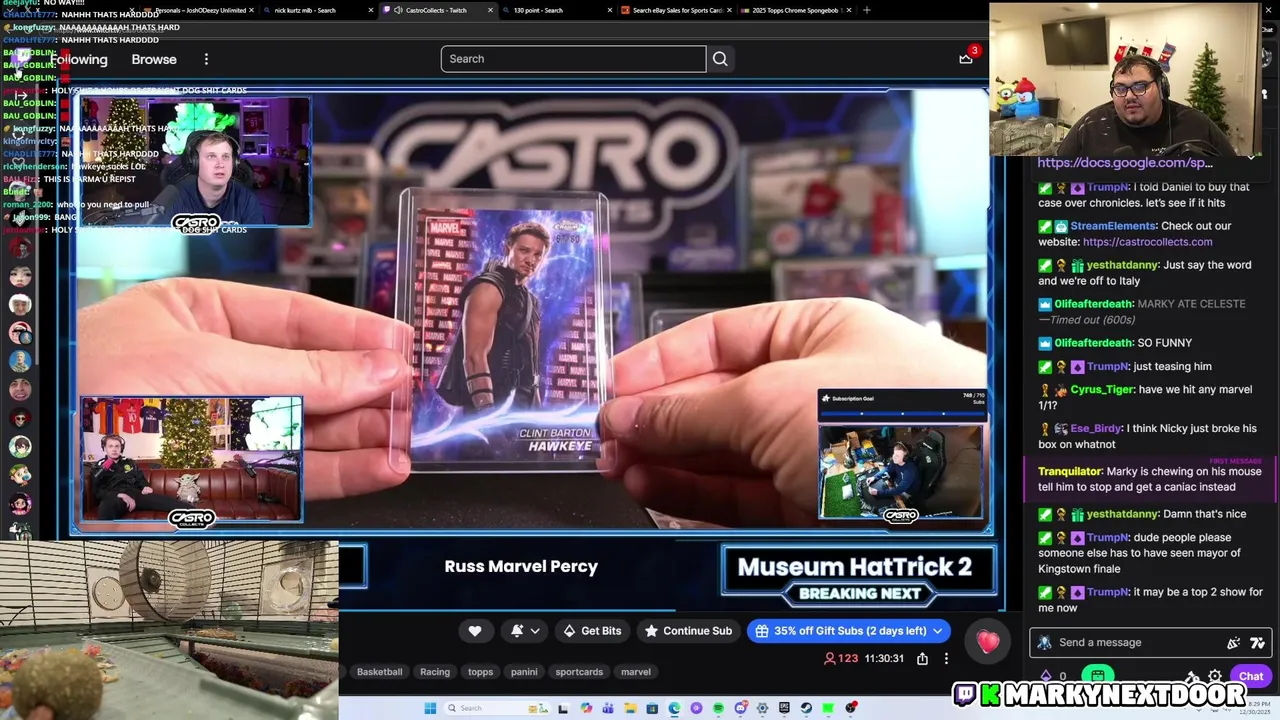Screen dimensions: 1280x720
Task: Open Steam from the taskbar
Action: 806,708
